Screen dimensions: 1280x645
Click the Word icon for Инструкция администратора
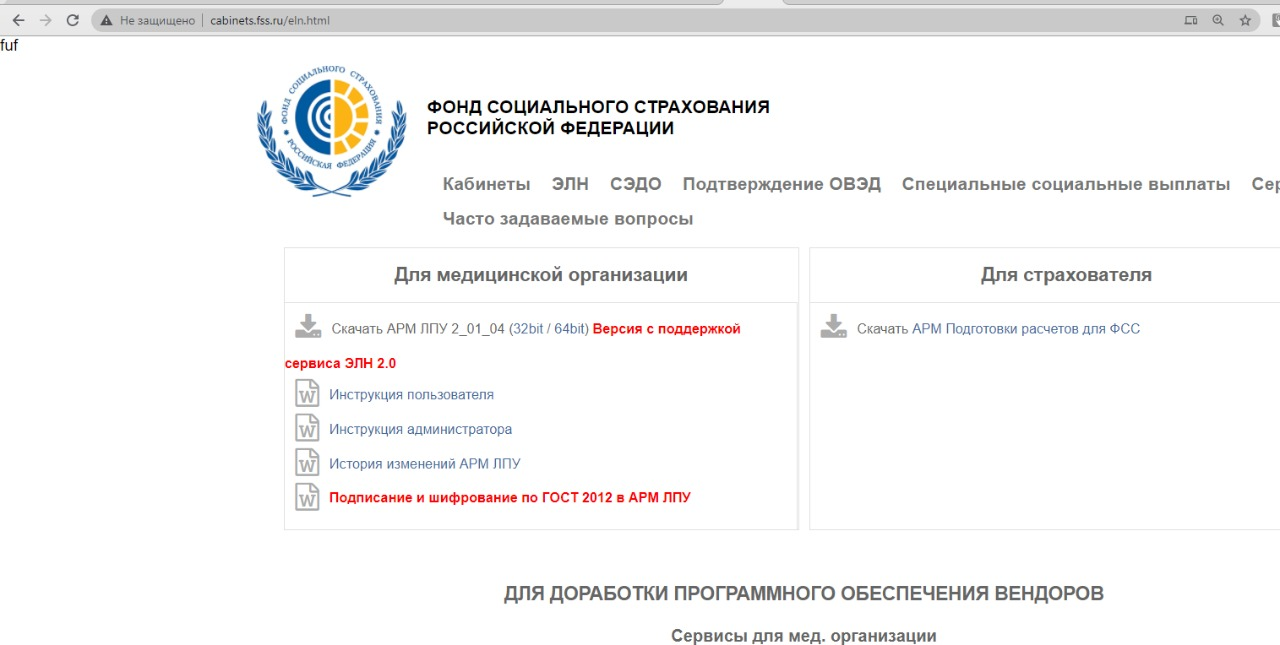point(307,428)
